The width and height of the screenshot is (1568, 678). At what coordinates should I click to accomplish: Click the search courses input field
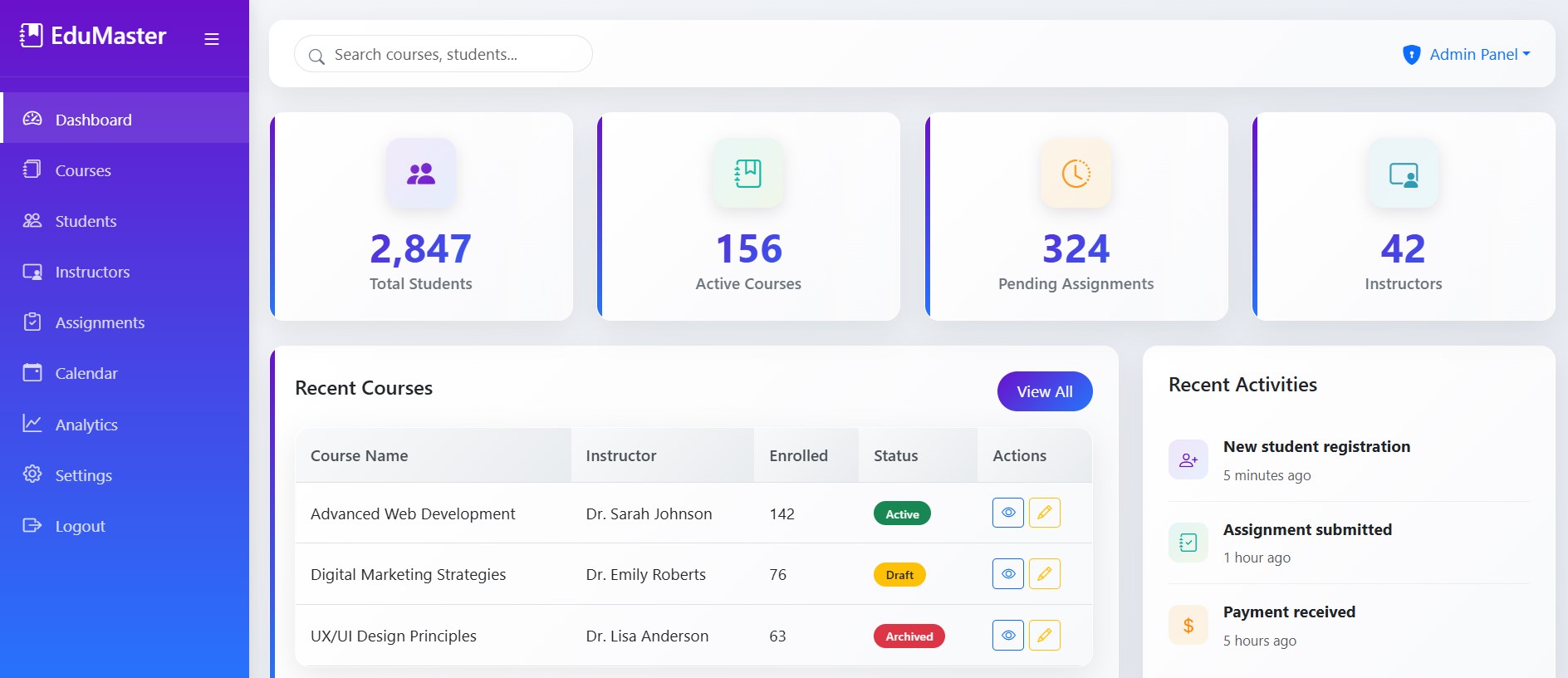[443, 55]
